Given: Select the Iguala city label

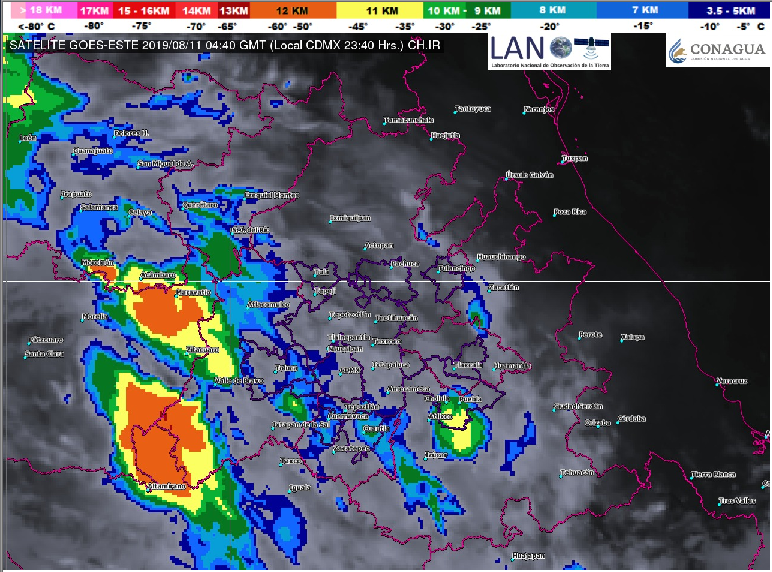Looking at the screenshot, I should (x=299, y=487).
